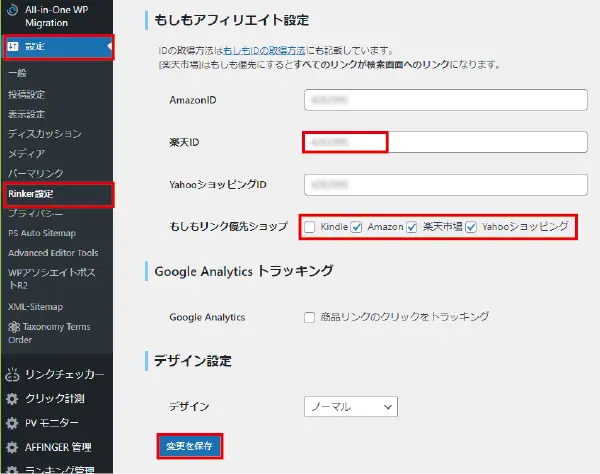Toggle the Kindle priority shop checkbox
This screenshot has width=600, height=474.
tap(310, 227)
